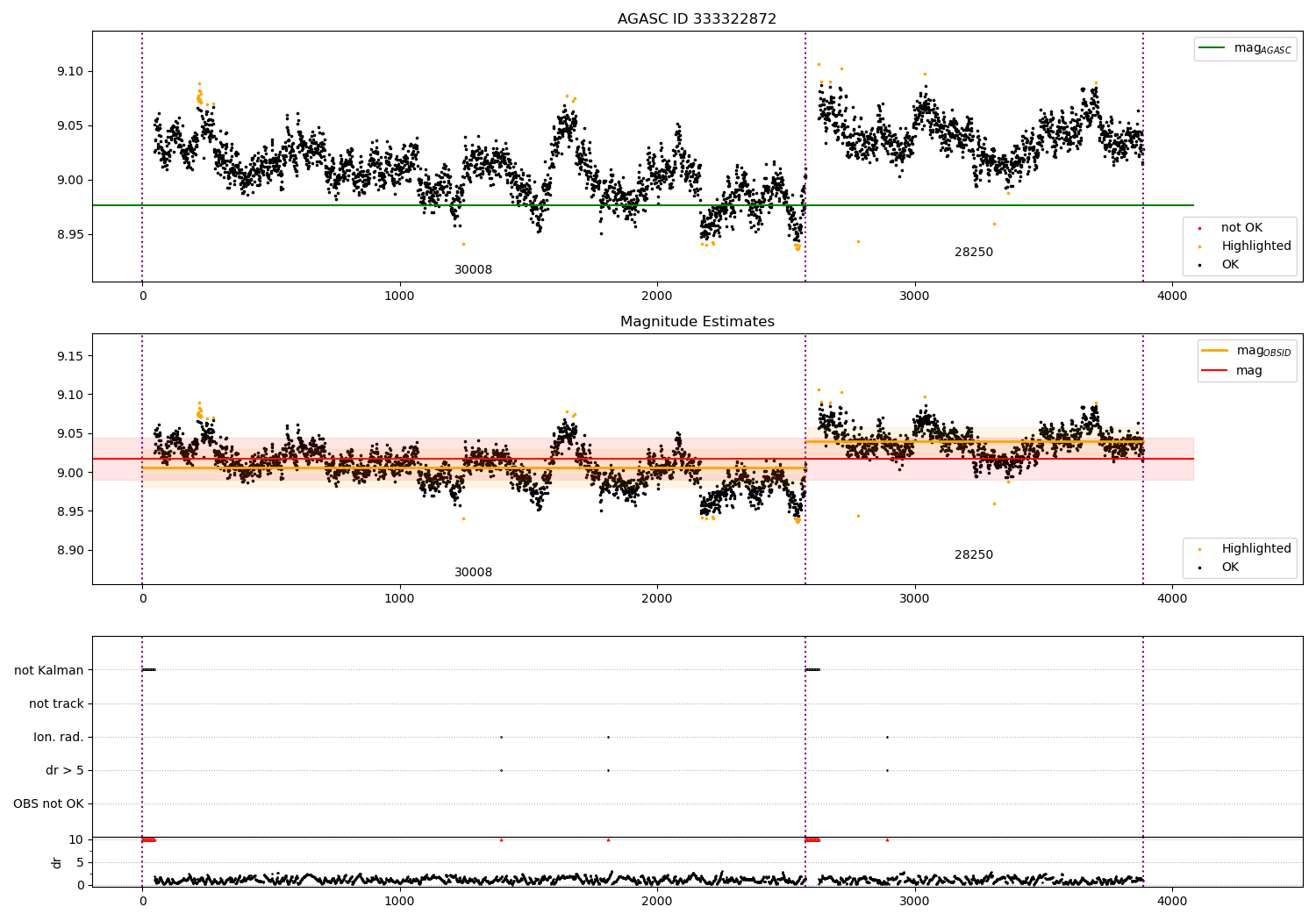Click the 9.10 y-tick in Magnitude Estimates plot

coord(68,395)
